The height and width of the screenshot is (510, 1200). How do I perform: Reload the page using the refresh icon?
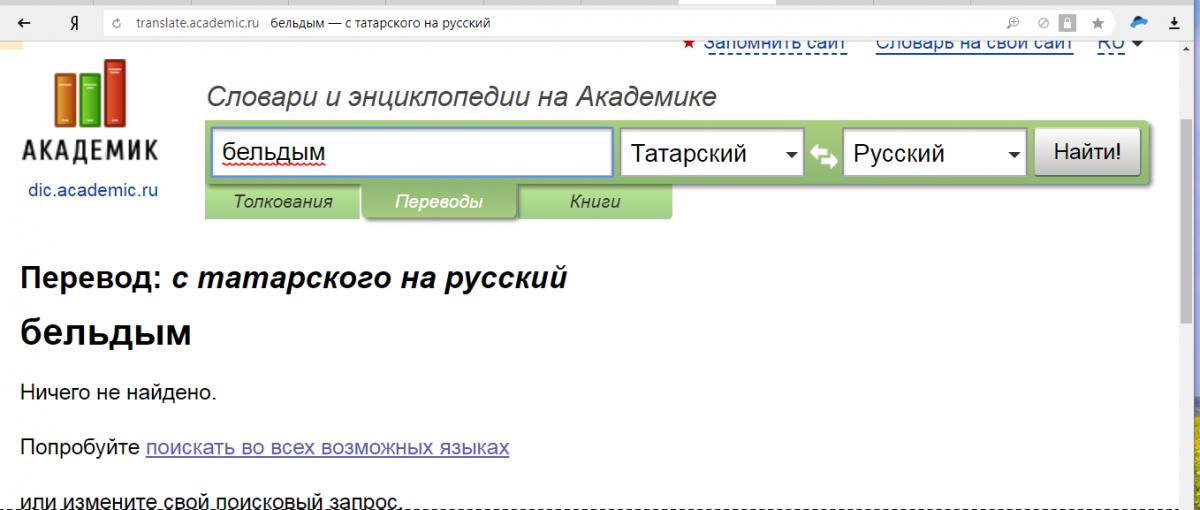click(x=117, y=22)
